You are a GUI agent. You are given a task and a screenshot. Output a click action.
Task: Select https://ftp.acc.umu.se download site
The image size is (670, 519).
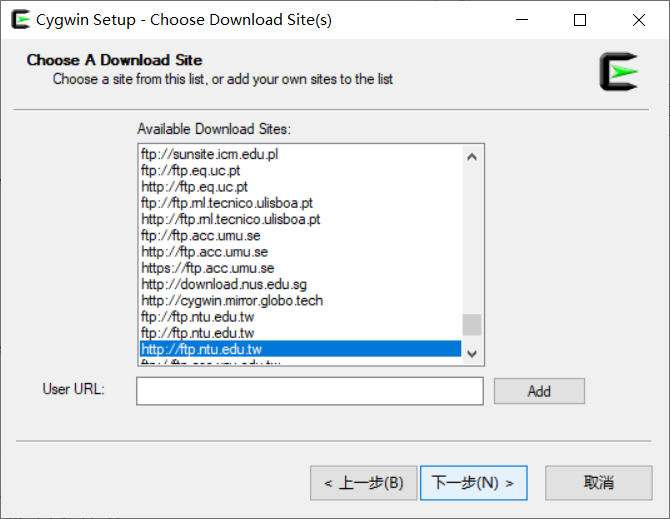[207, 268]
